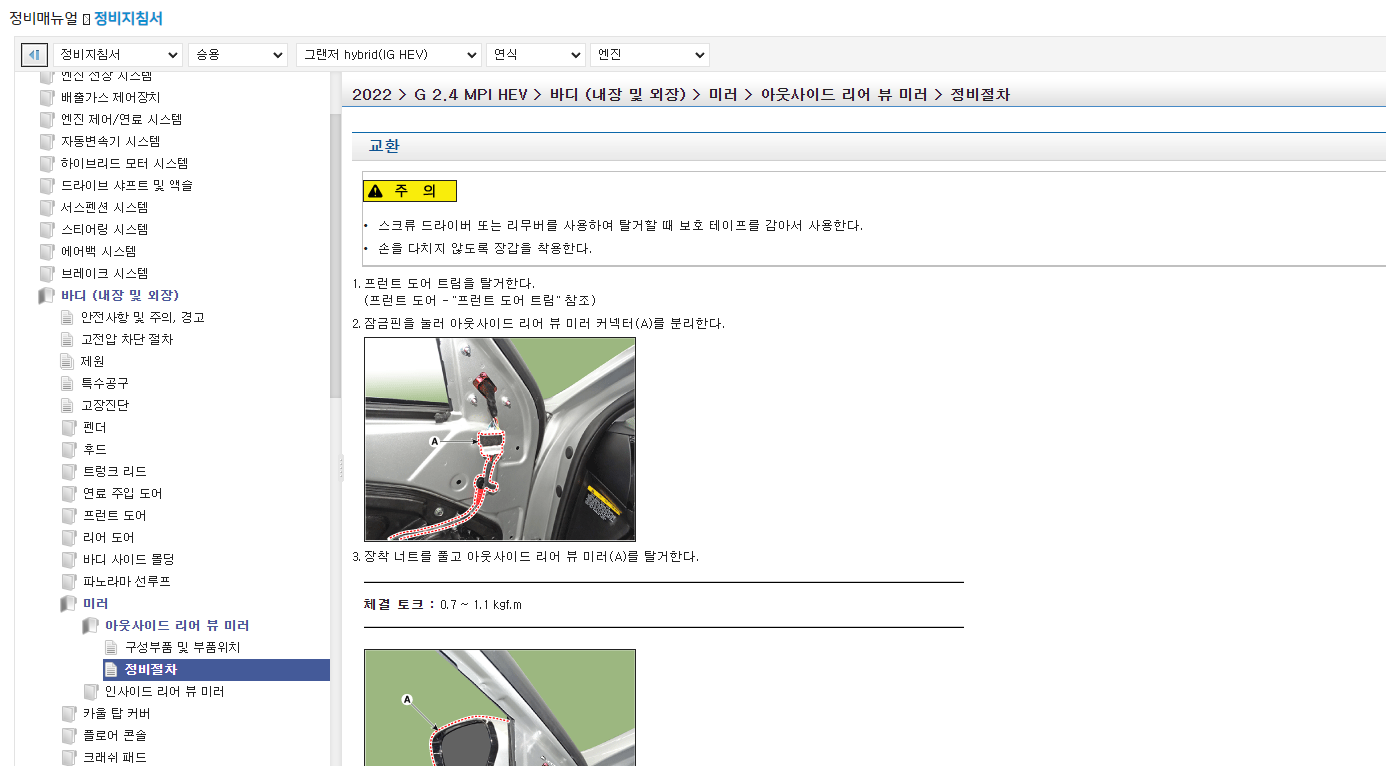
Task: Open the 연식 dropdown
Action: pyautogui.click(x=535, y=54)
